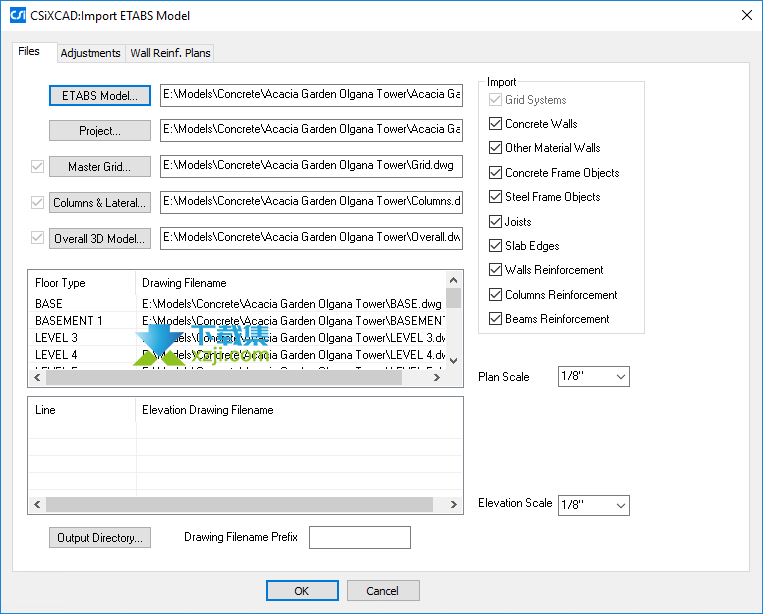The width and height of the screenshot is (763, 614).
Task: Click the Project... browse button
Action: click(100, 131)
